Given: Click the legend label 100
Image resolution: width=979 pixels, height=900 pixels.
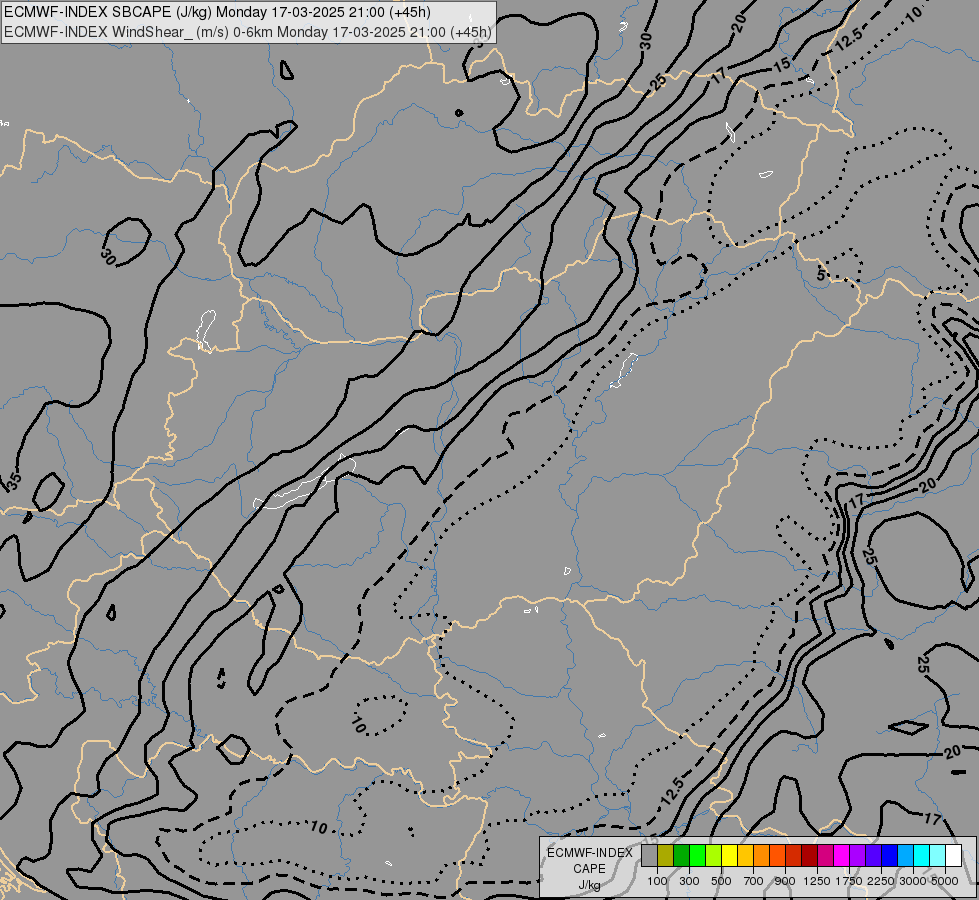Looking at the screenshot, I should pos(657,881).
